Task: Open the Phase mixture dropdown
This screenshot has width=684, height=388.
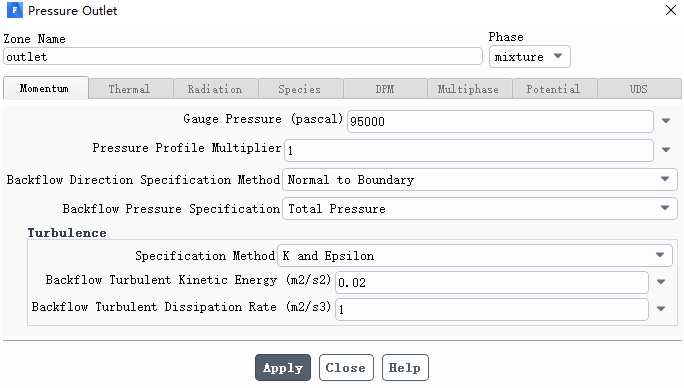Action: [x=529, y=57]
